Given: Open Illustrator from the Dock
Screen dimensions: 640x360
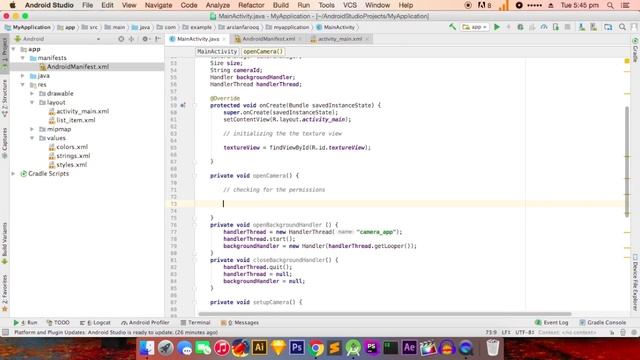Looking at the screenshot, I should click(259, 348).
